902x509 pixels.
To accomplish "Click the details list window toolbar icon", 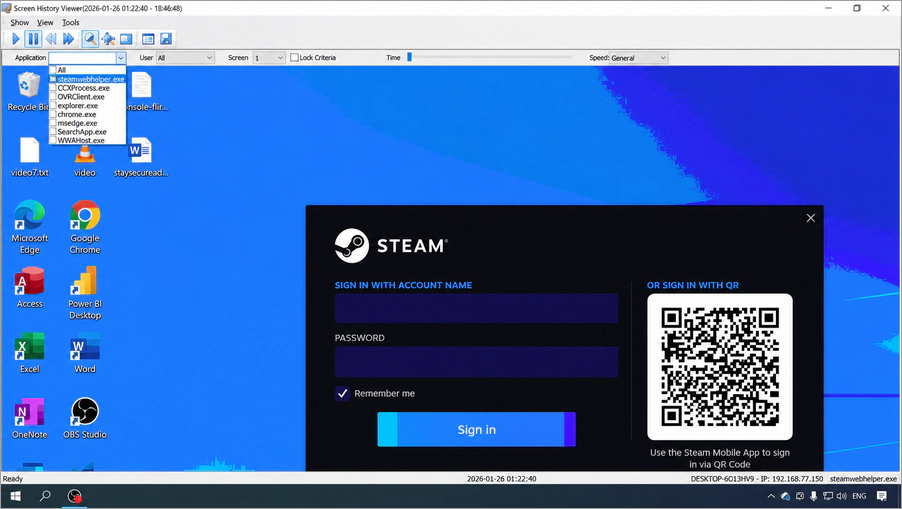I will tap(148, 39).
